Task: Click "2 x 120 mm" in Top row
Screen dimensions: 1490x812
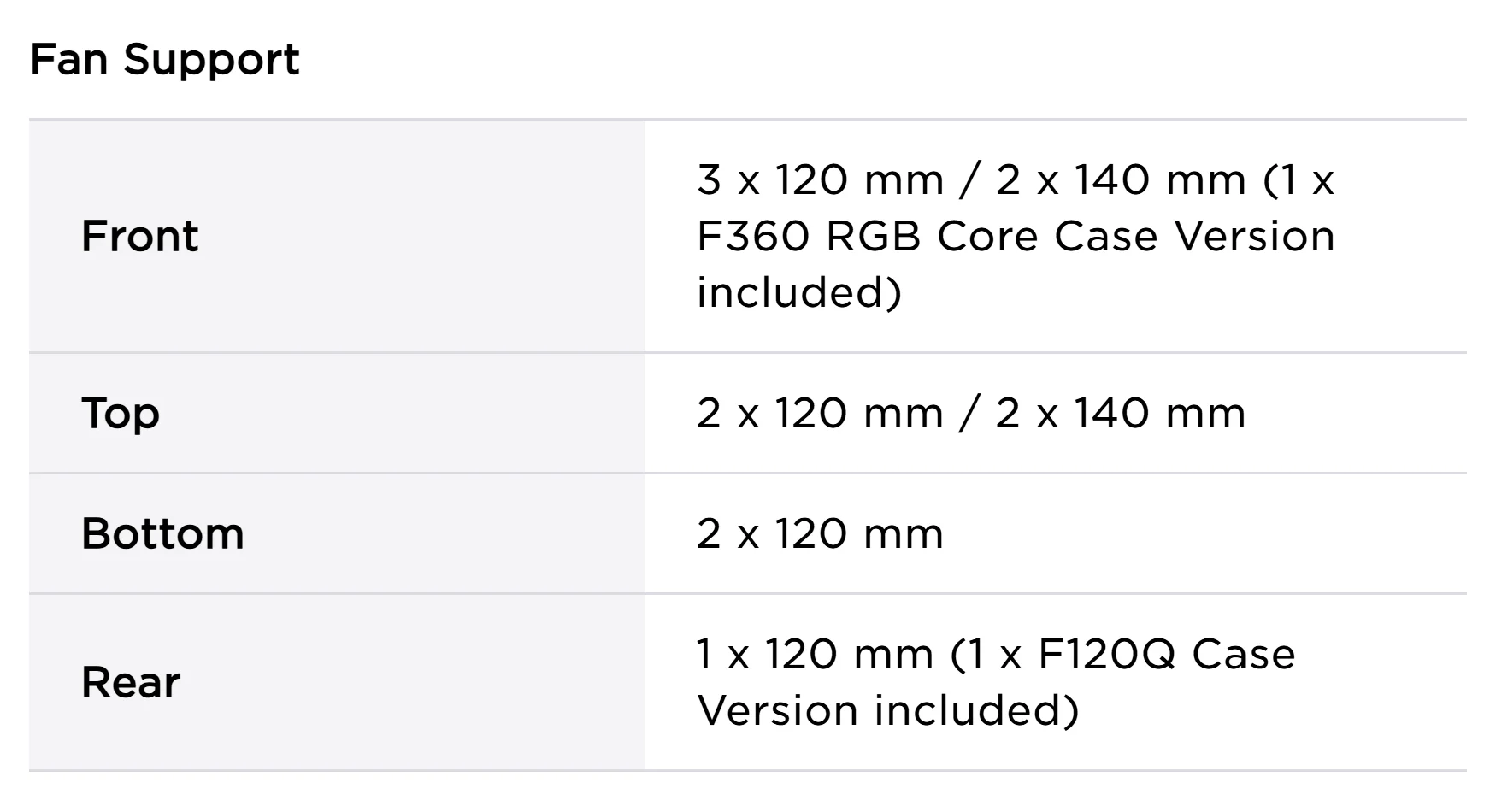Action: [x=820, y=413]
